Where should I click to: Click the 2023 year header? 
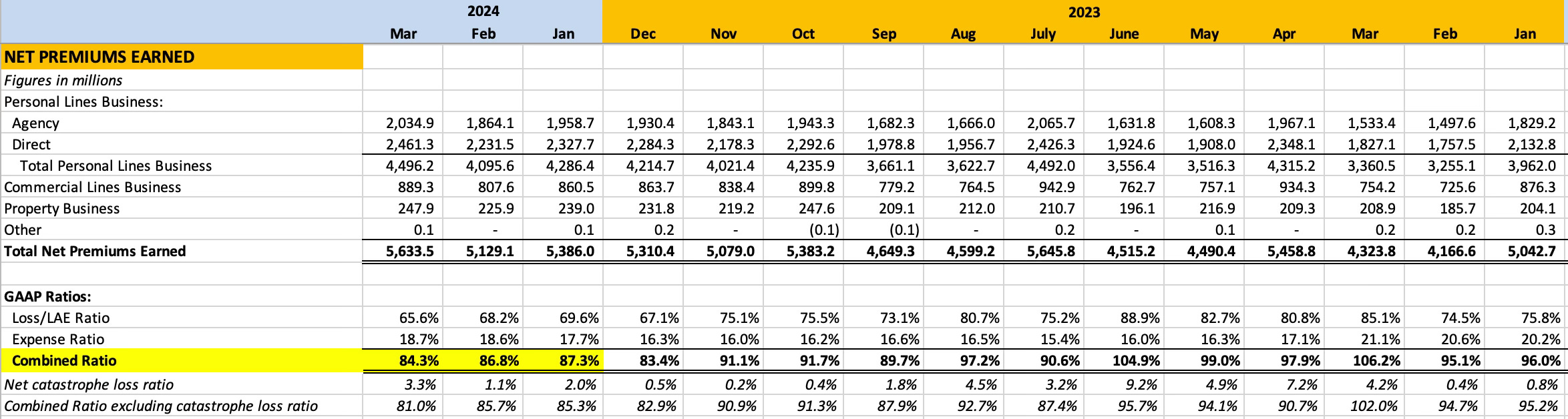click(1084, 11)
